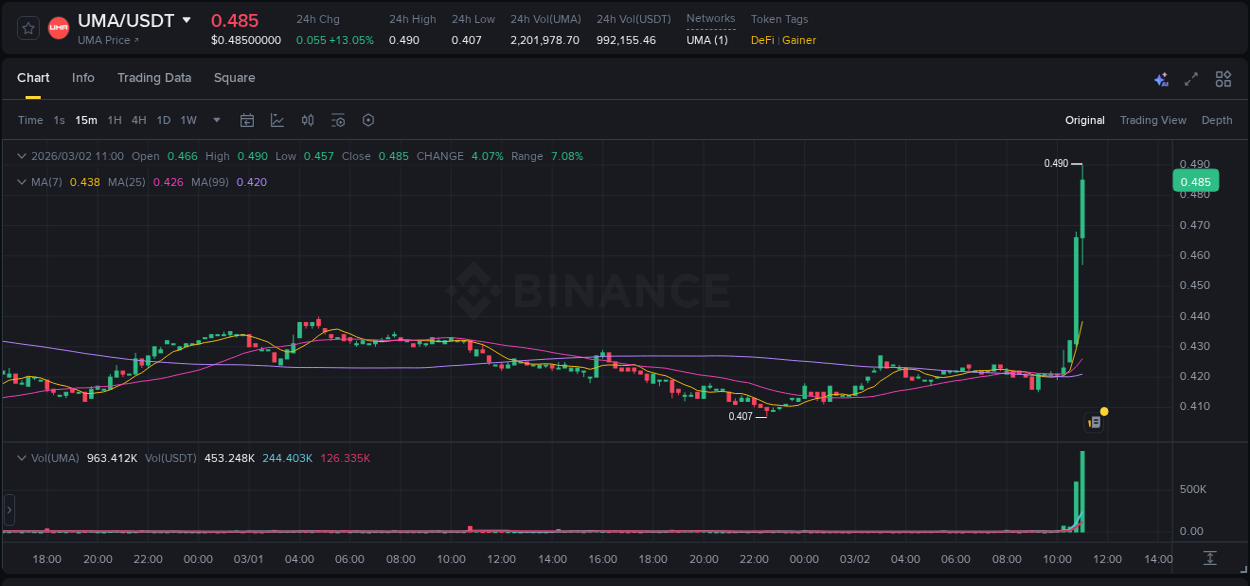Screen dimensions: 1250x586
Task: Switch to the Trading View chart mode
Action: (1153, 120)
